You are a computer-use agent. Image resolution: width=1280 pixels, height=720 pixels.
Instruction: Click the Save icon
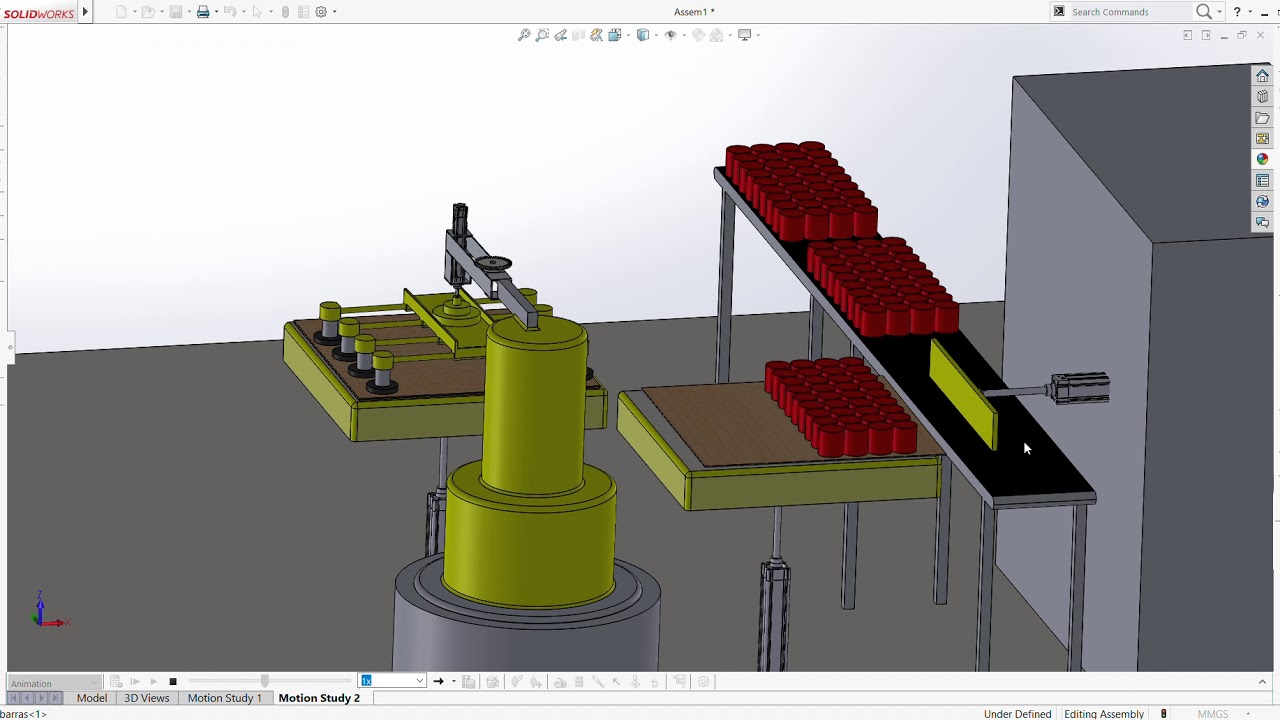[176, 12]
